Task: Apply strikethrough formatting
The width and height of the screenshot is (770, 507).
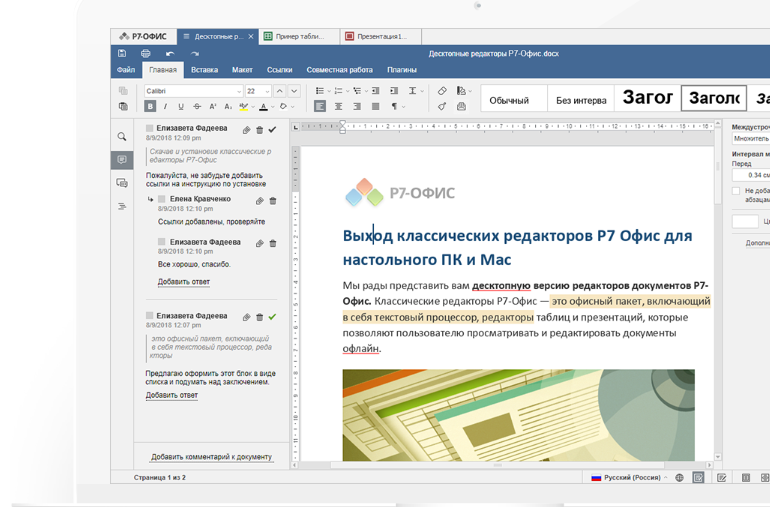Action: tap(197, 106)
